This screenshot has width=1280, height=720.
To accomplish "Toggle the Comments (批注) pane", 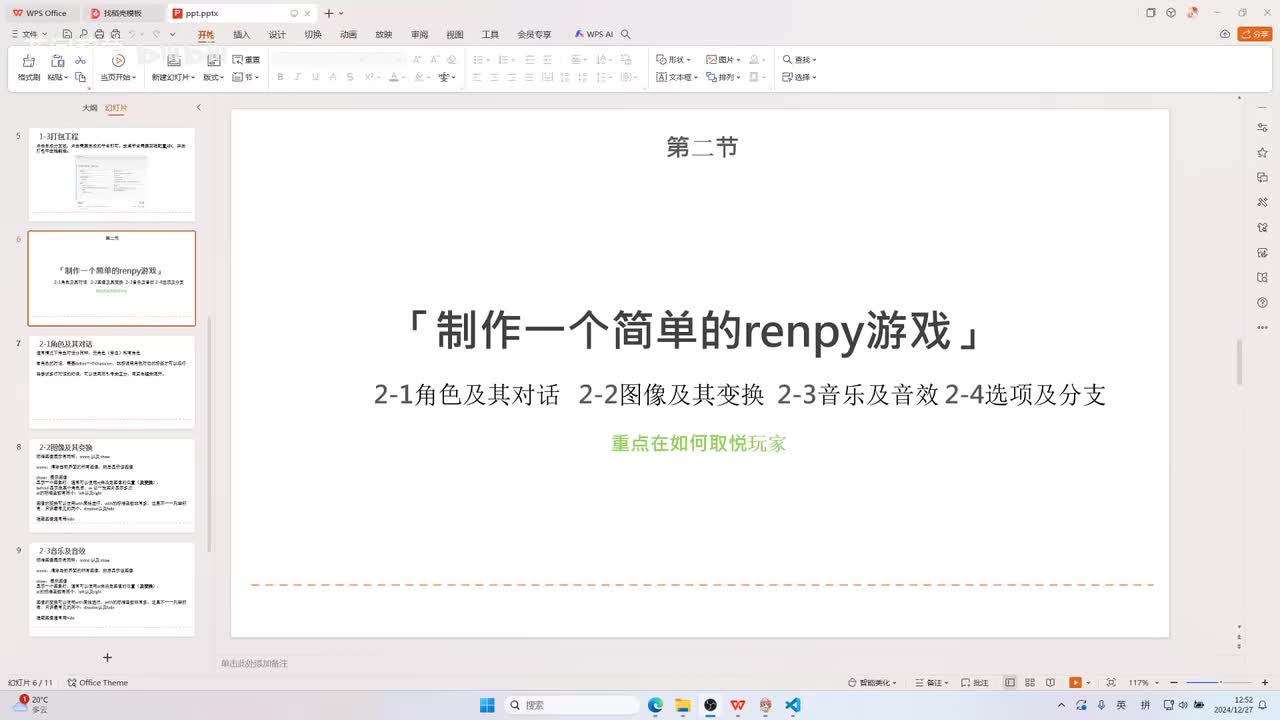I will click(975, 682).
